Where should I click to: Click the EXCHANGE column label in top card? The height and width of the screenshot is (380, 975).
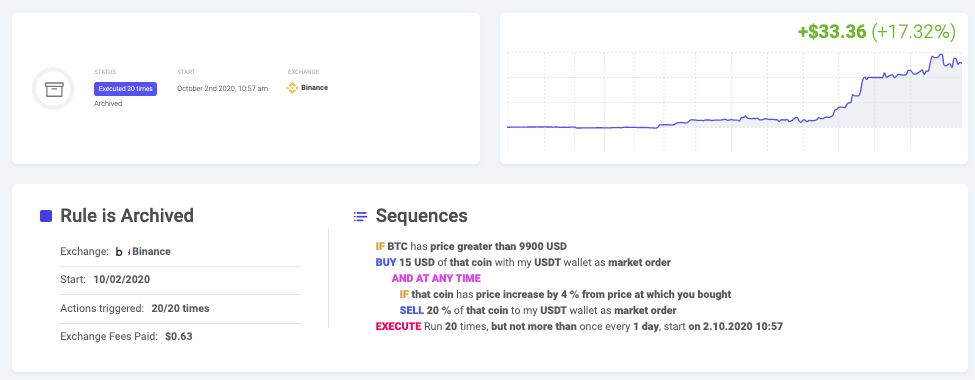click(303, 72)
